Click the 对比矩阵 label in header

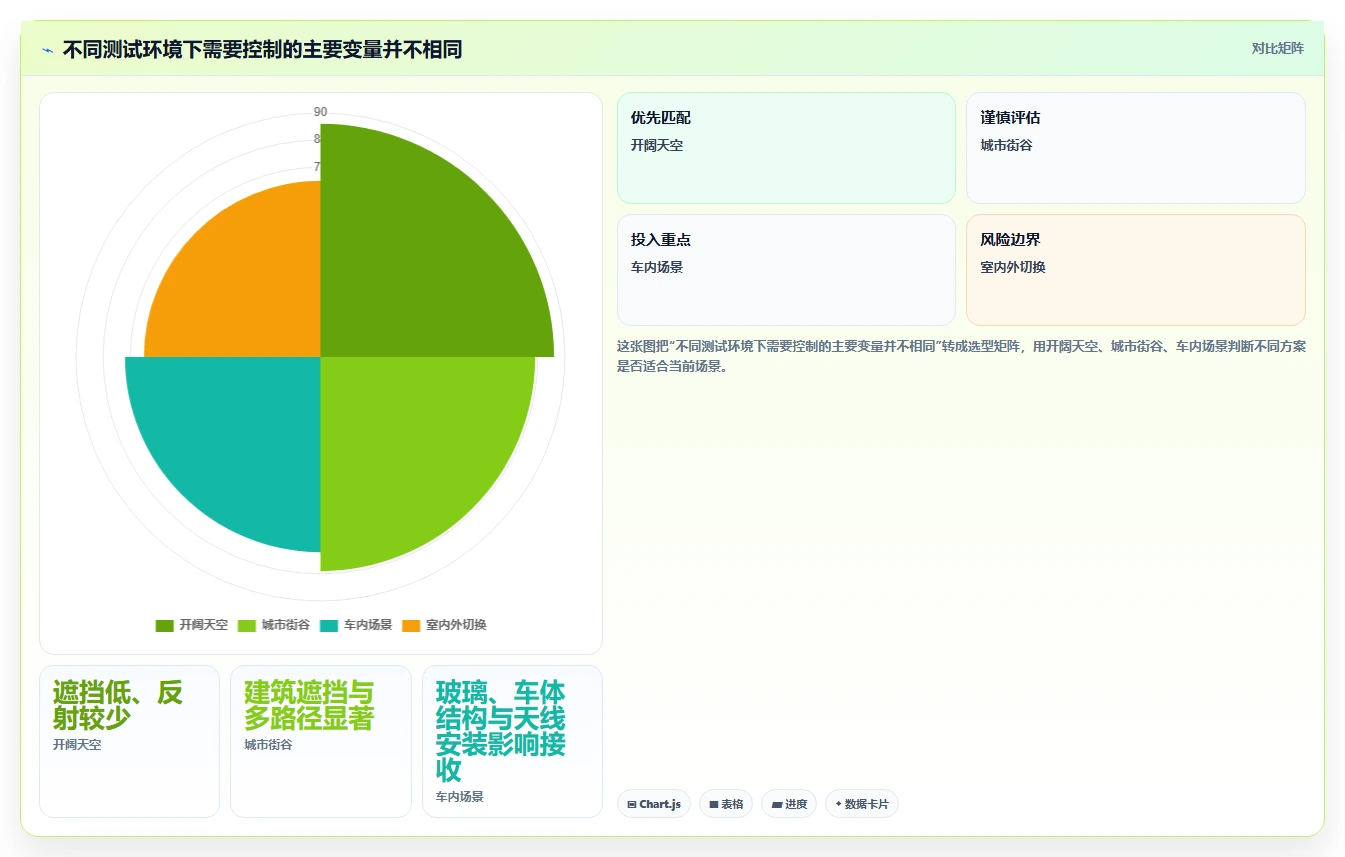[x=1278, y=48]
